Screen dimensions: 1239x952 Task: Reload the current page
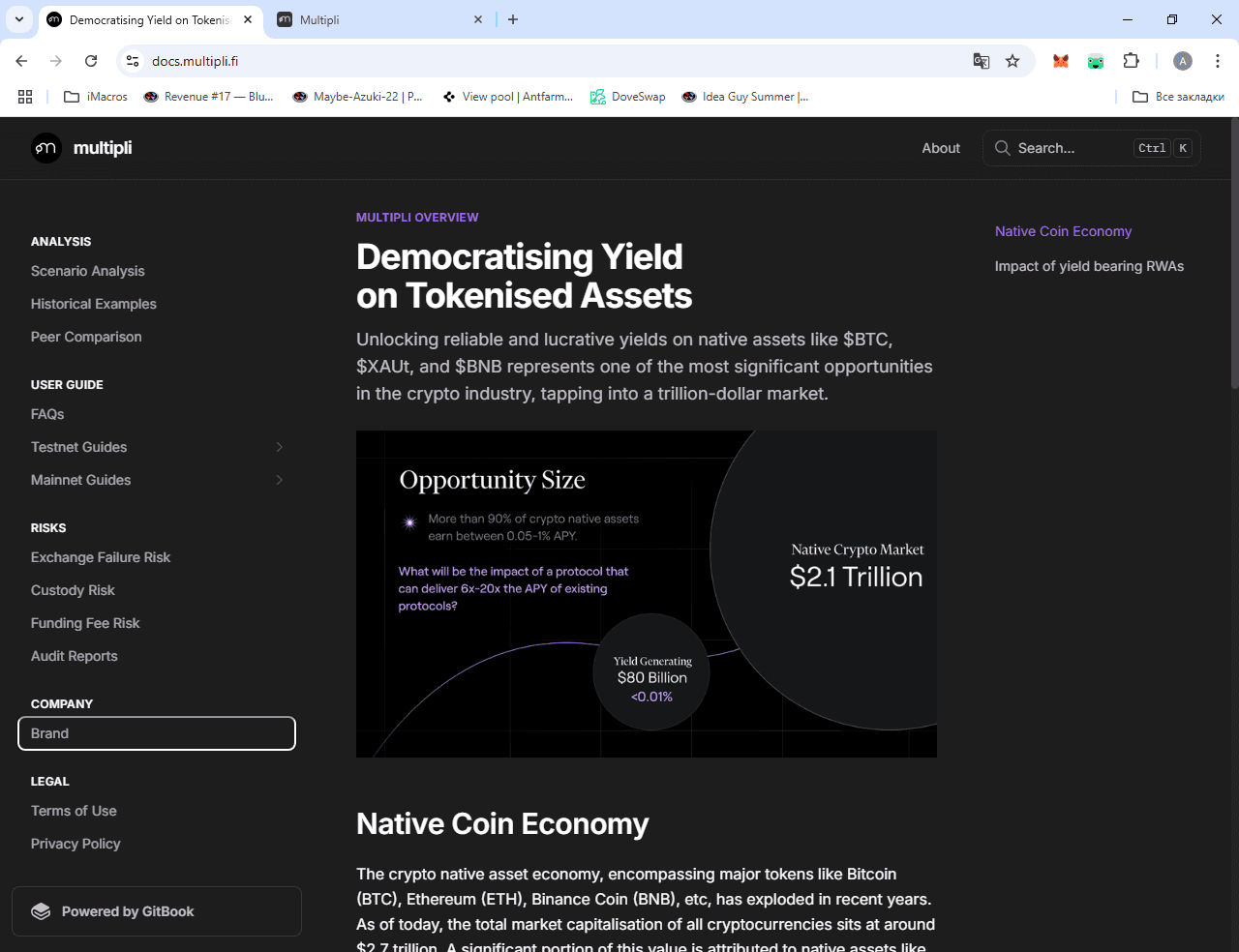pyautogui.click(x=91, y=61)
